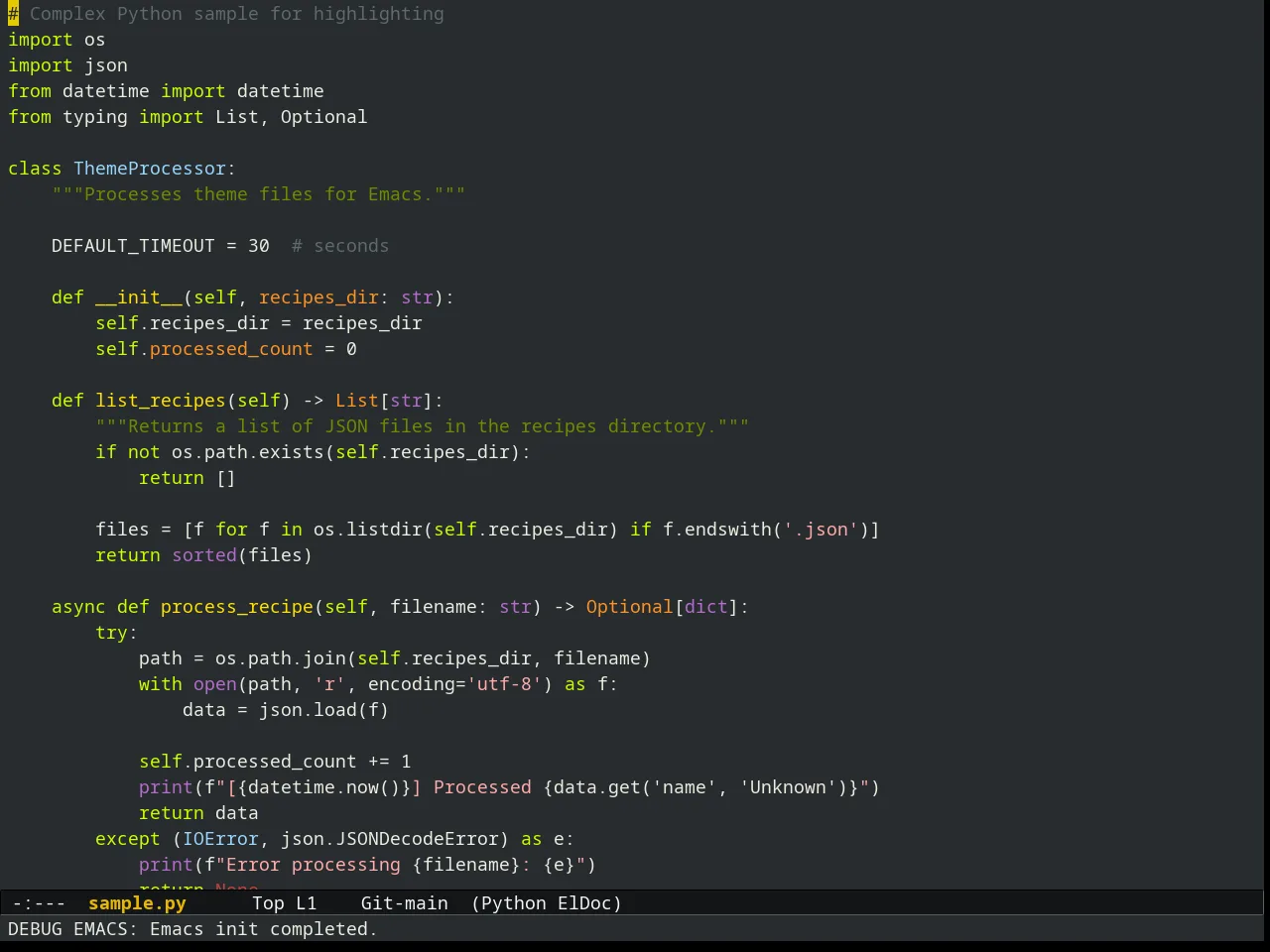Click the async keyword
This screenshot has width=1270, height=952.
coord(78,607)
